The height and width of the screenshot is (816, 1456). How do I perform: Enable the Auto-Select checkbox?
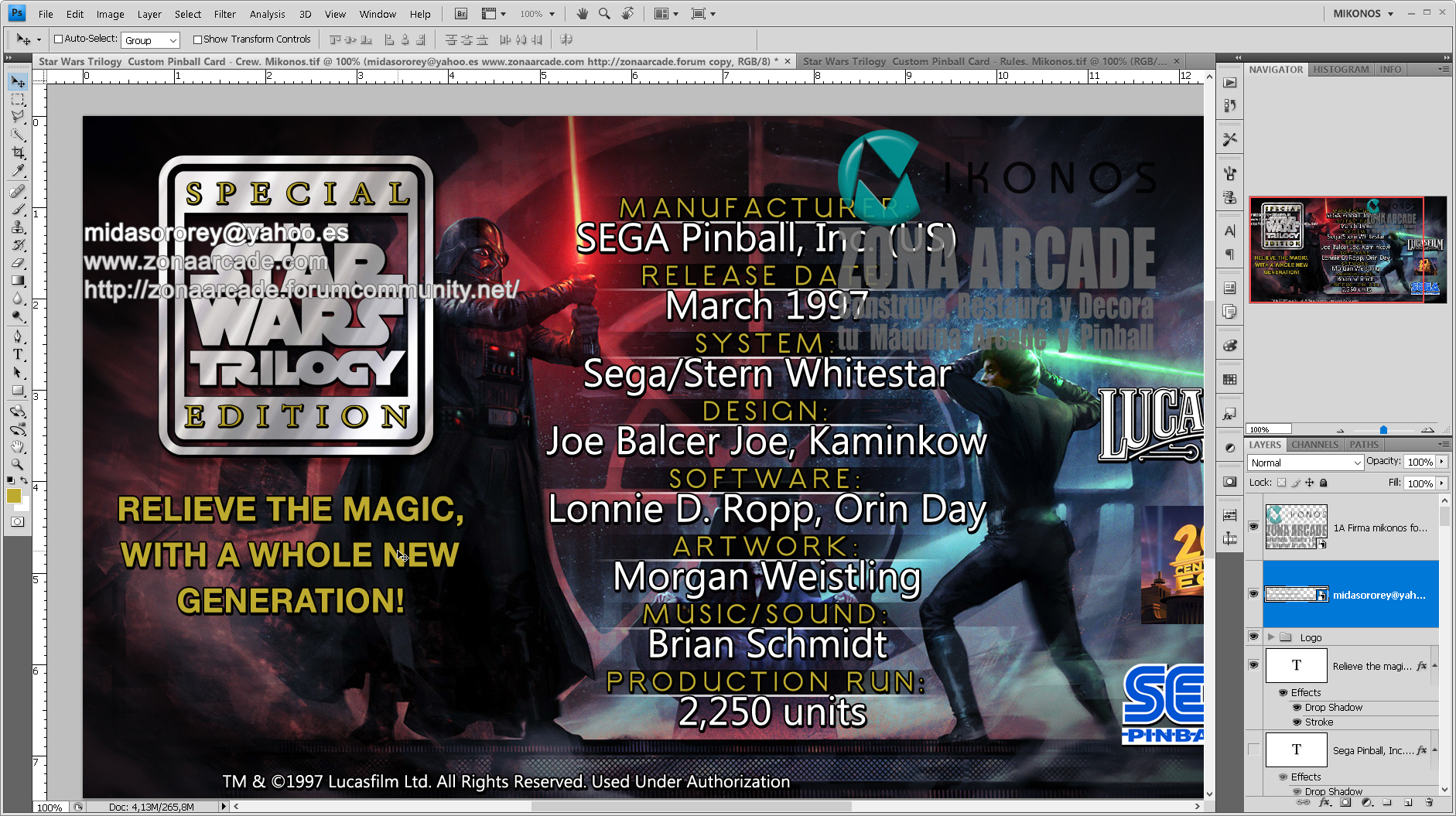(58, 39)
